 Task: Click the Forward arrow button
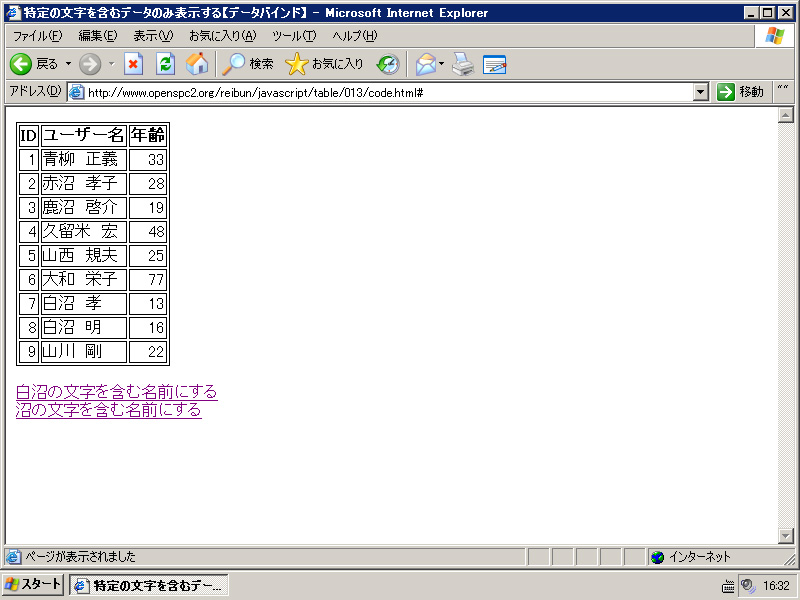(x=90, y=64)
